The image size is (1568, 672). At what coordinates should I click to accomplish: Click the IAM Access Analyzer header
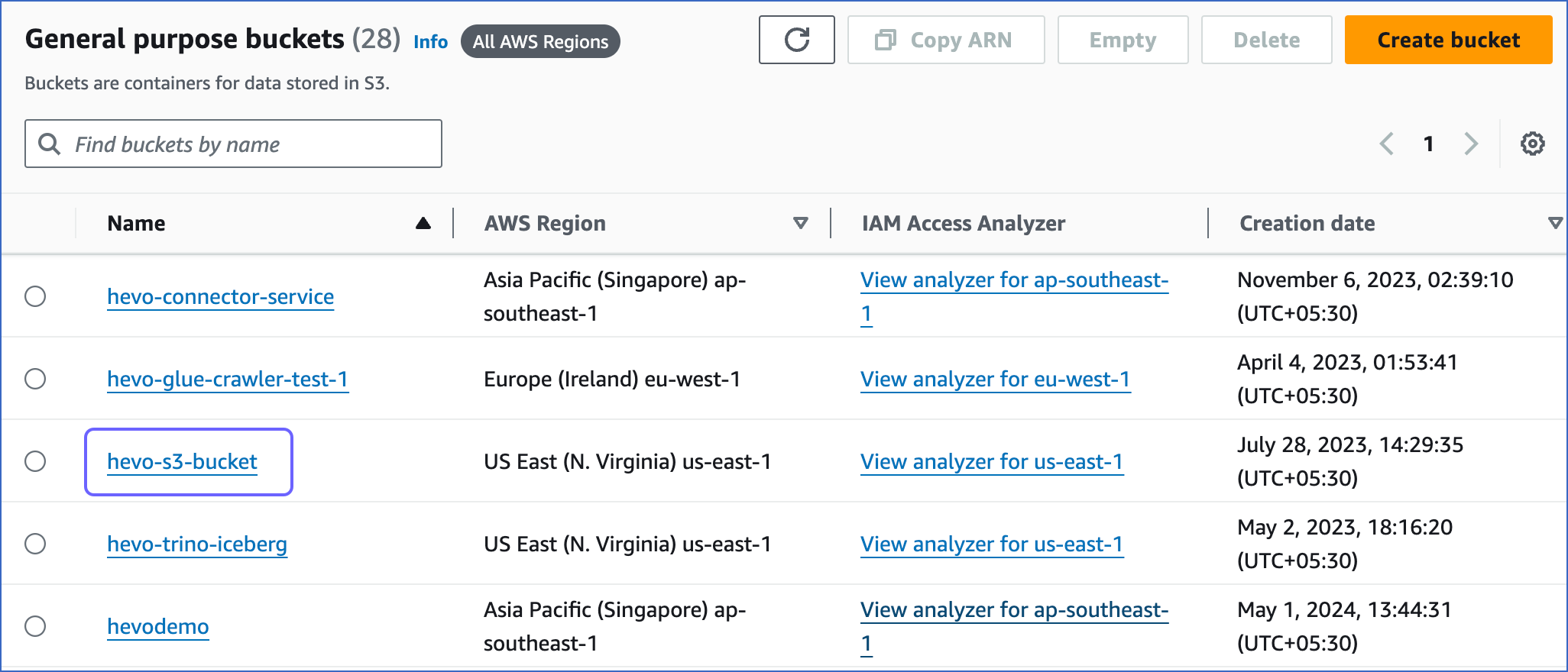(x=964, y=223)
